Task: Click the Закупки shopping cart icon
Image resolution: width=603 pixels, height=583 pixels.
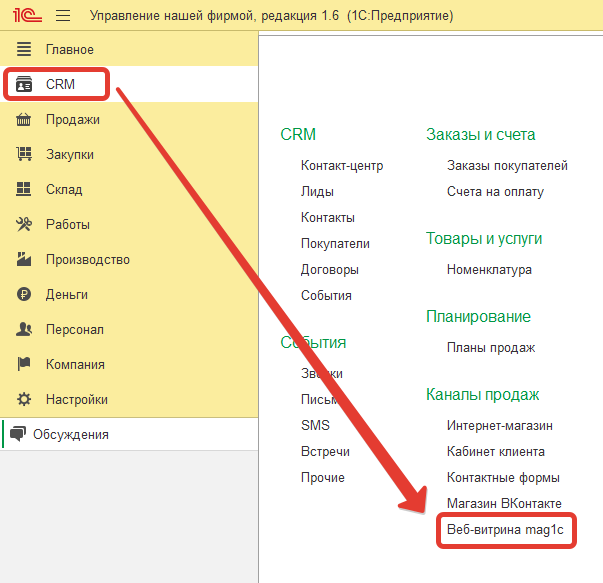Action: coord(24,154)
